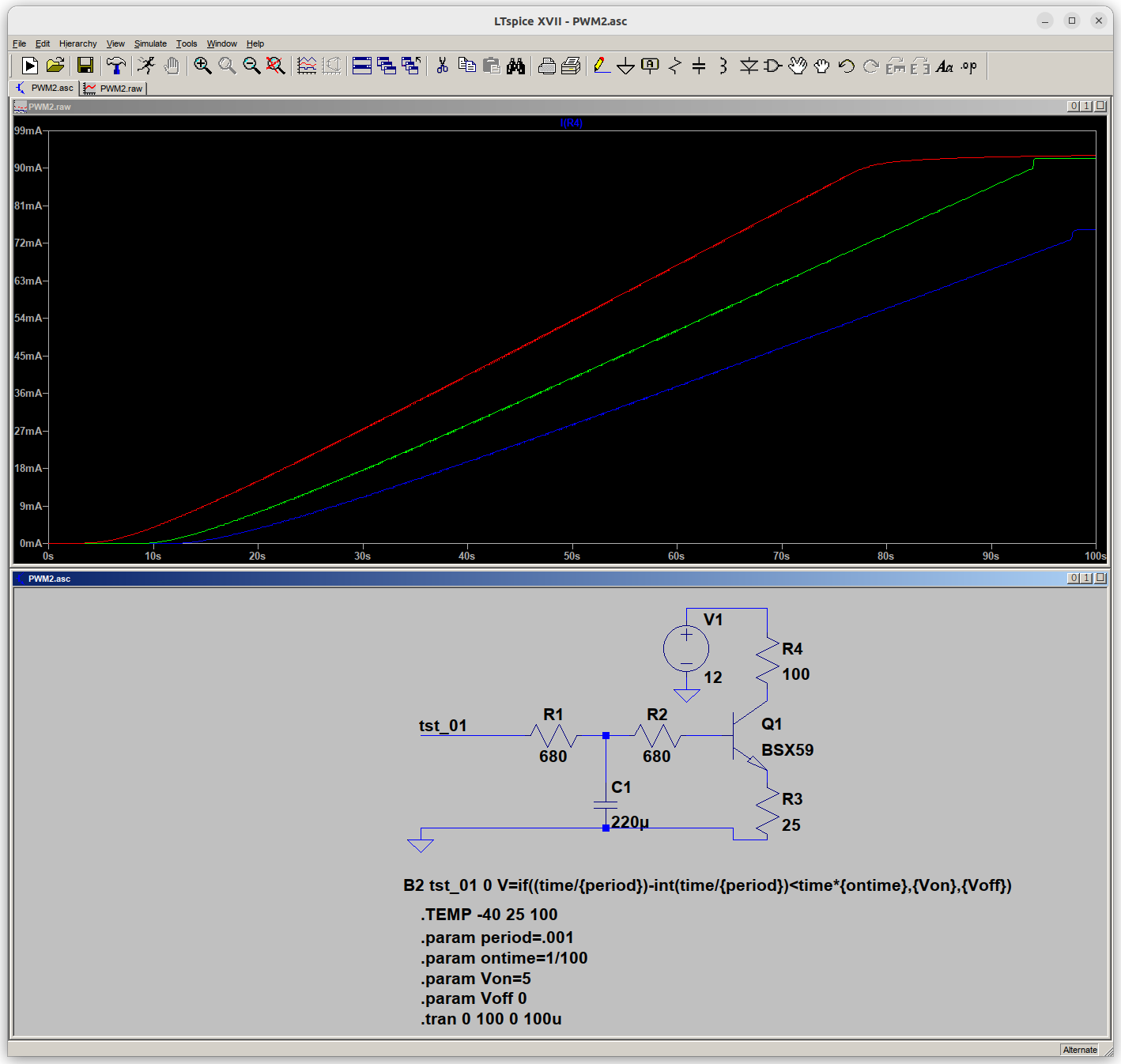Viewport: 1121px width, 1064px height.
Task: Save the schematic with the floppy disk icon
Action: (85, 66)
